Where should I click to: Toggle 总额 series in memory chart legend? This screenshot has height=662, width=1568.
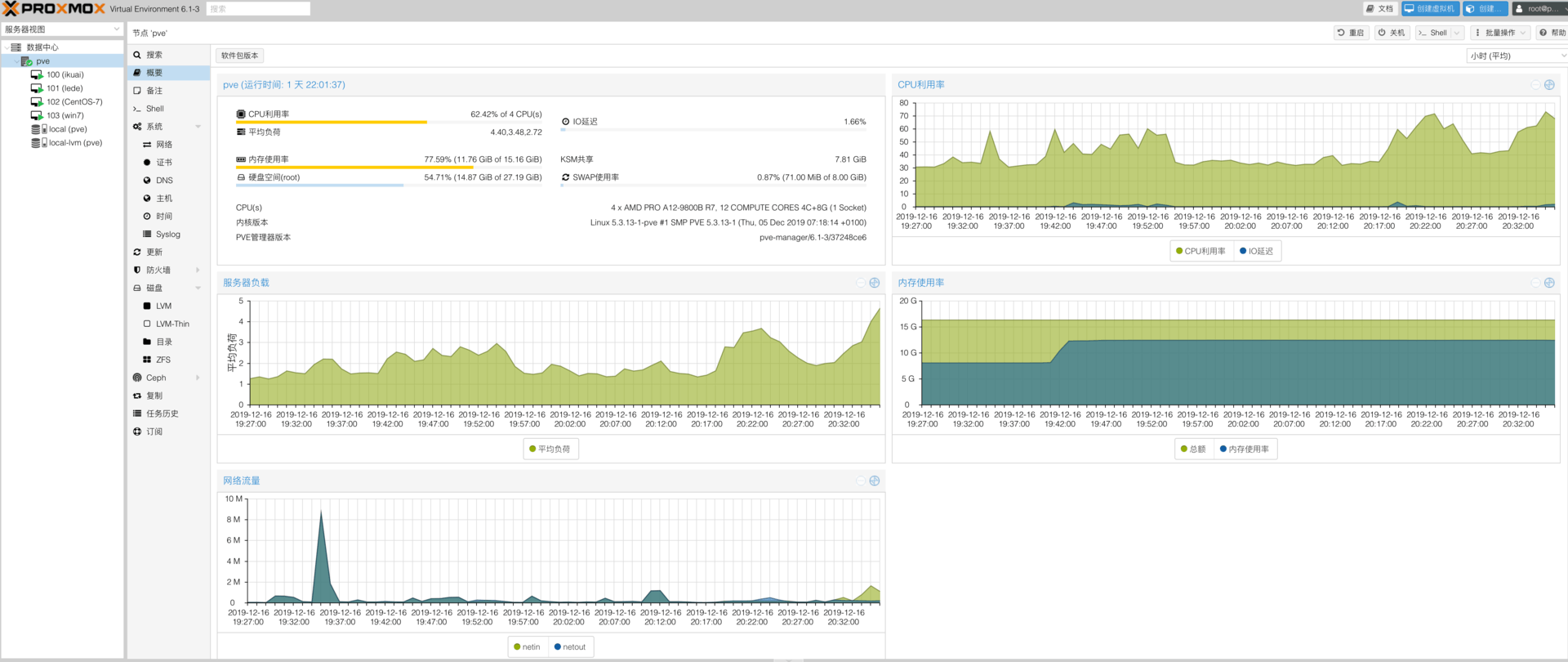[x=1193, y=450]
